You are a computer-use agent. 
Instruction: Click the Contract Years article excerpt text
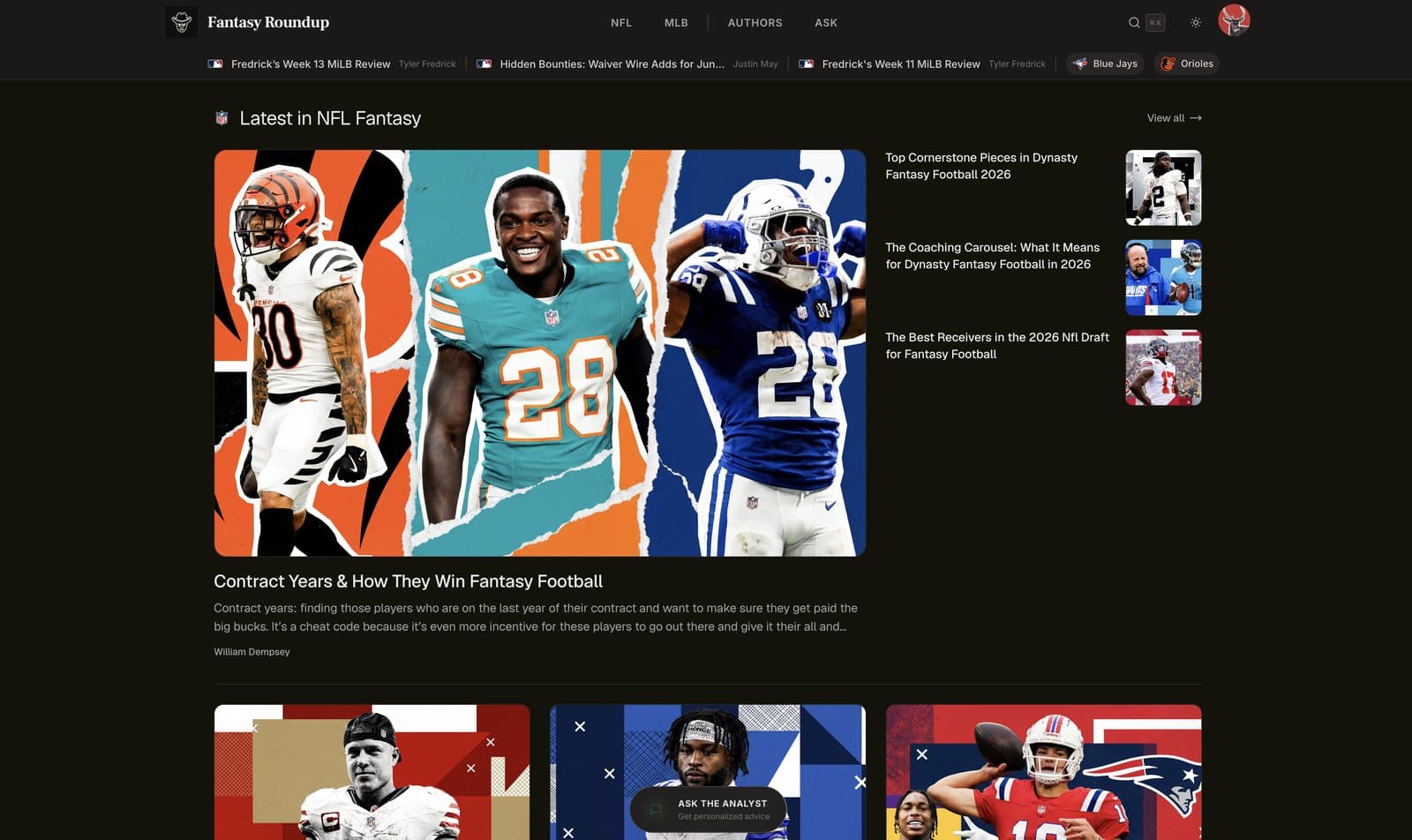[x=536, y=618]
